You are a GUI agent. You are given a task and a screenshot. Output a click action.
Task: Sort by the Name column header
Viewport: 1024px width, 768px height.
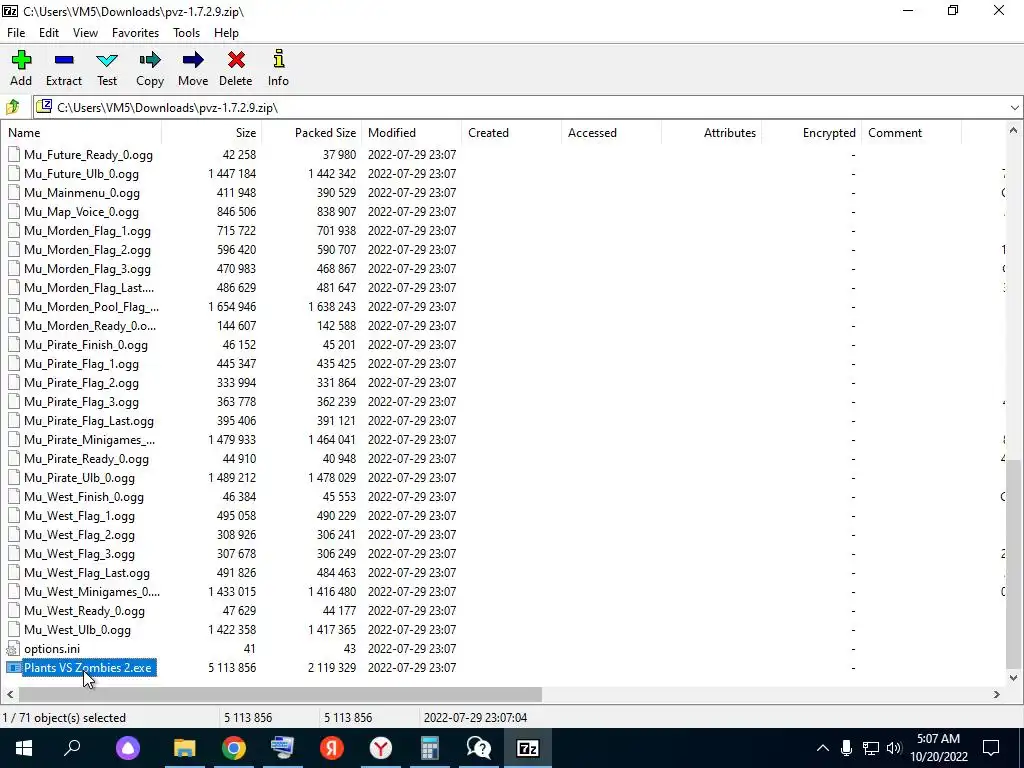[81, 133]
